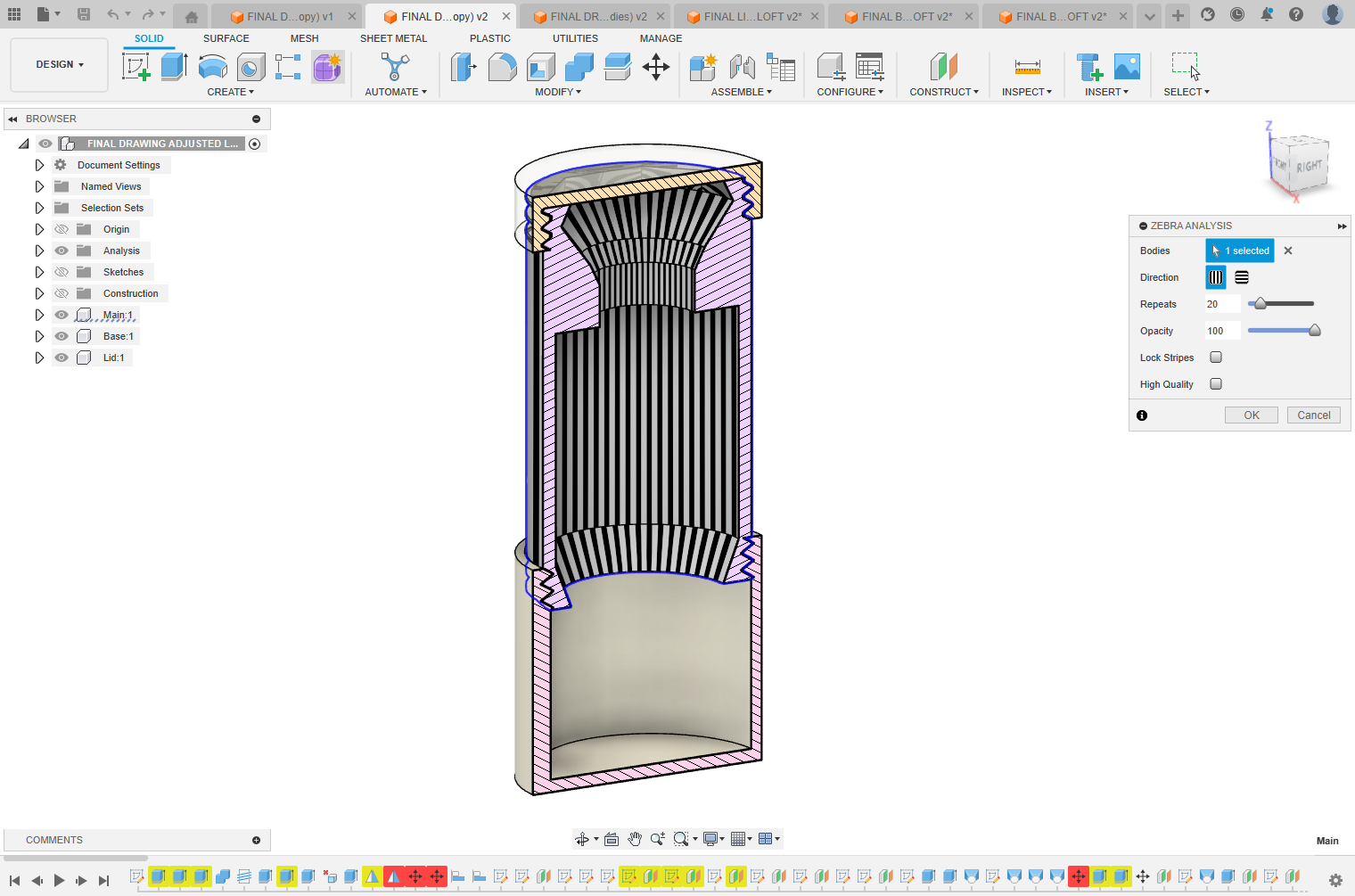Select the Joint tool icon
This screenshot has width=1355, height=896.
click(x=742, y=67)
